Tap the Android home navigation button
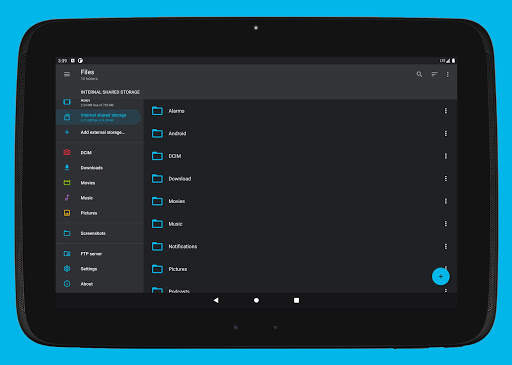This screenshot has width=512, height=365. coord(256,300)
